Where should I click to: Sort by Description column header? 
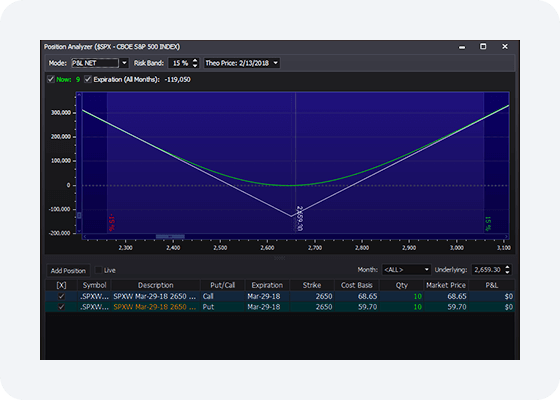[x=156, y=285]
